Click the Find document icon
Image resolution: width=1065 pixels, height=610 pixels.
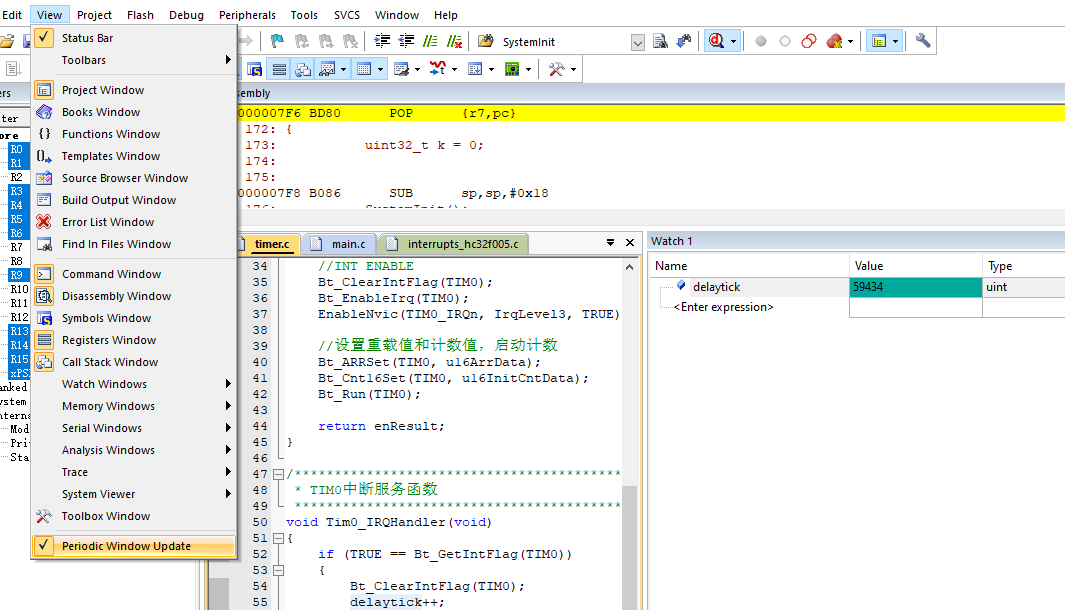pos(660,41)
